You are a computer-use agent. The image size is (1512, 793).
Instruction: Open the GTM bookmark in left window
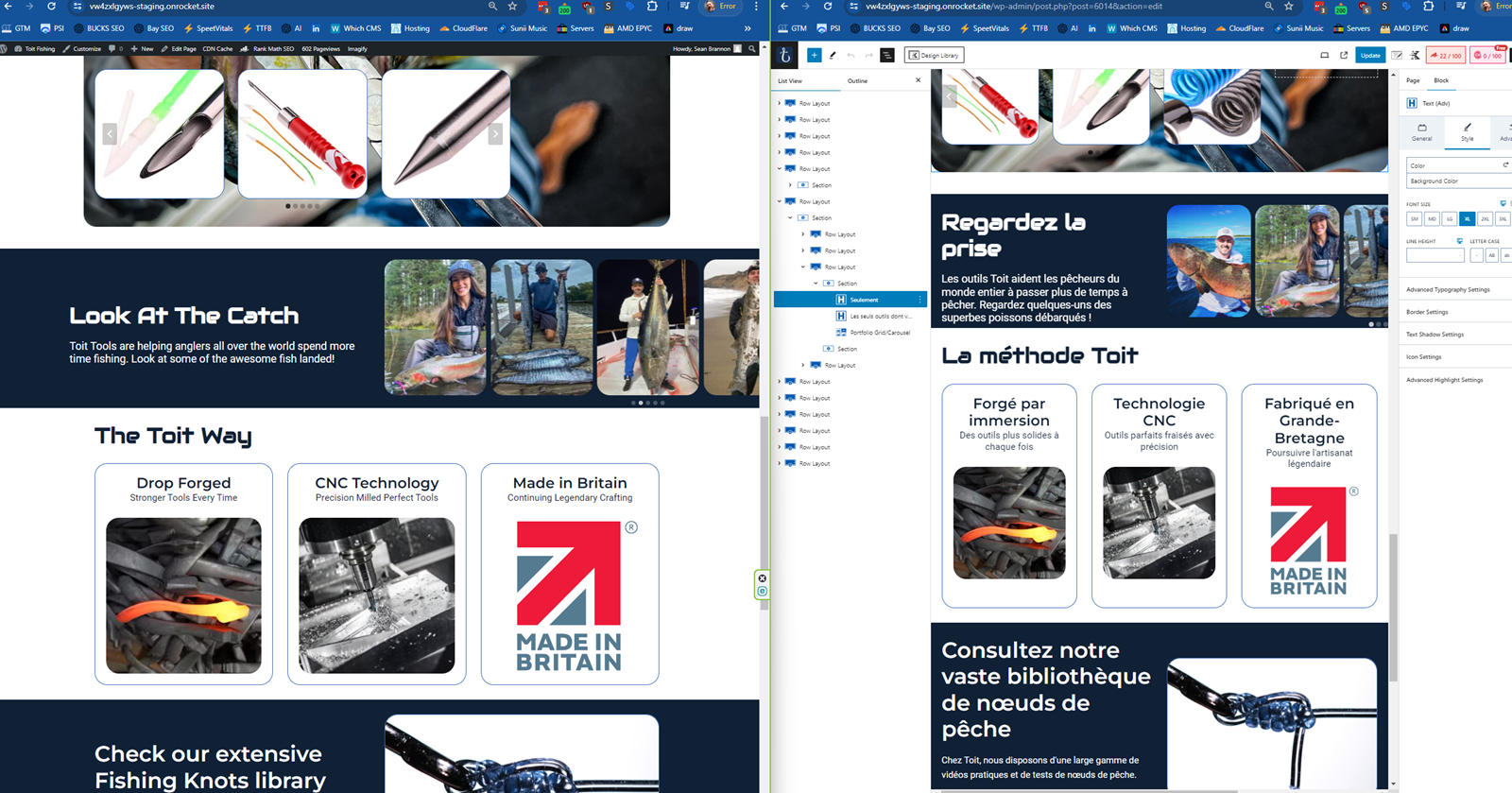click(17, 28)
